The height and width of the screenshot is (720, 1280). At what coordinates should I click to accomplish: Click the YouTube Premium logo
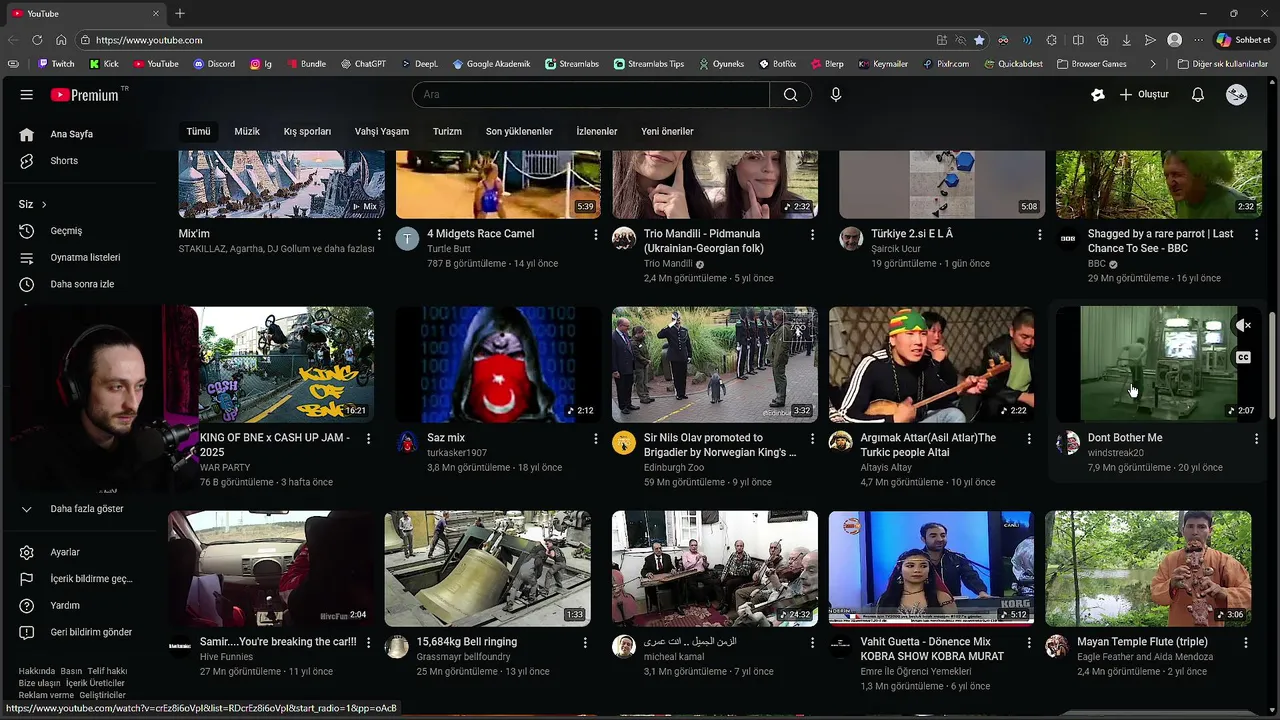86,95
